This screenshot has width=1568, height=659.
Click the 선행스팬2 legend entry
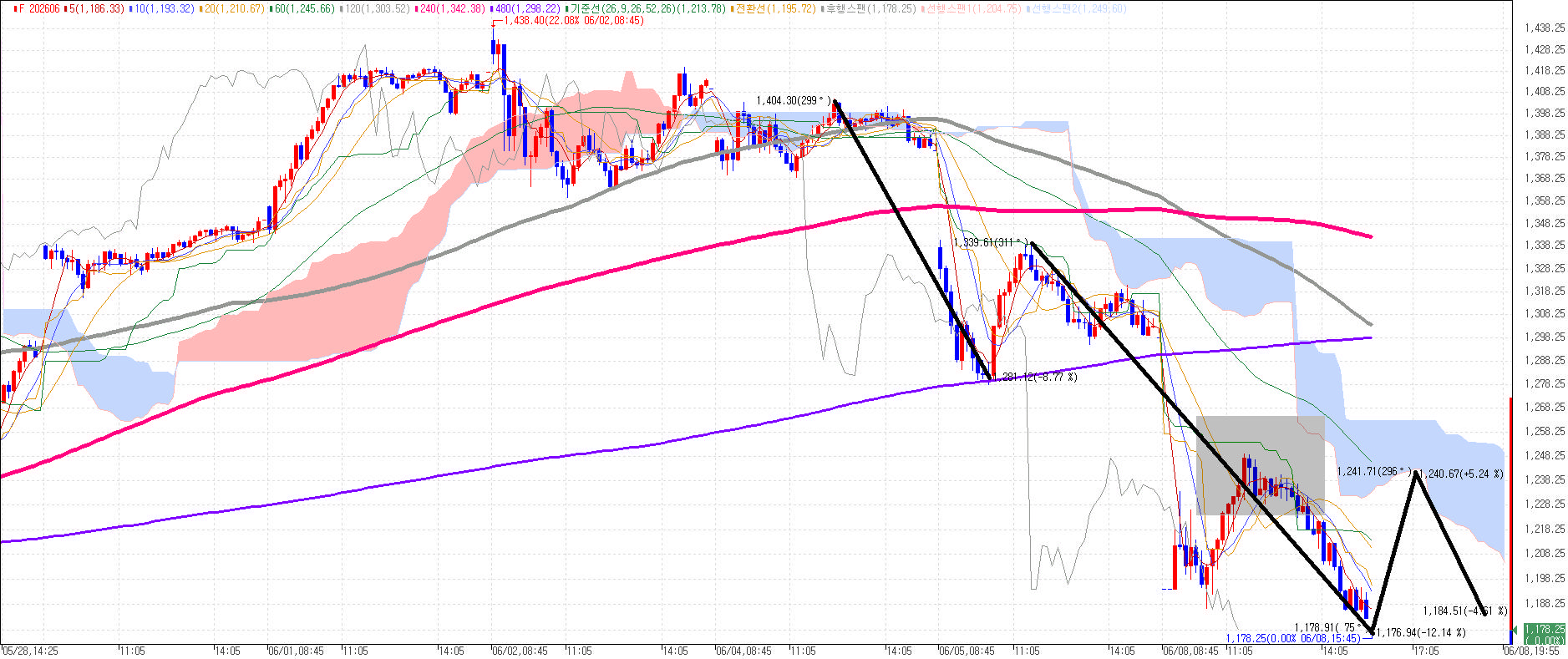(x=1076, y=8)
